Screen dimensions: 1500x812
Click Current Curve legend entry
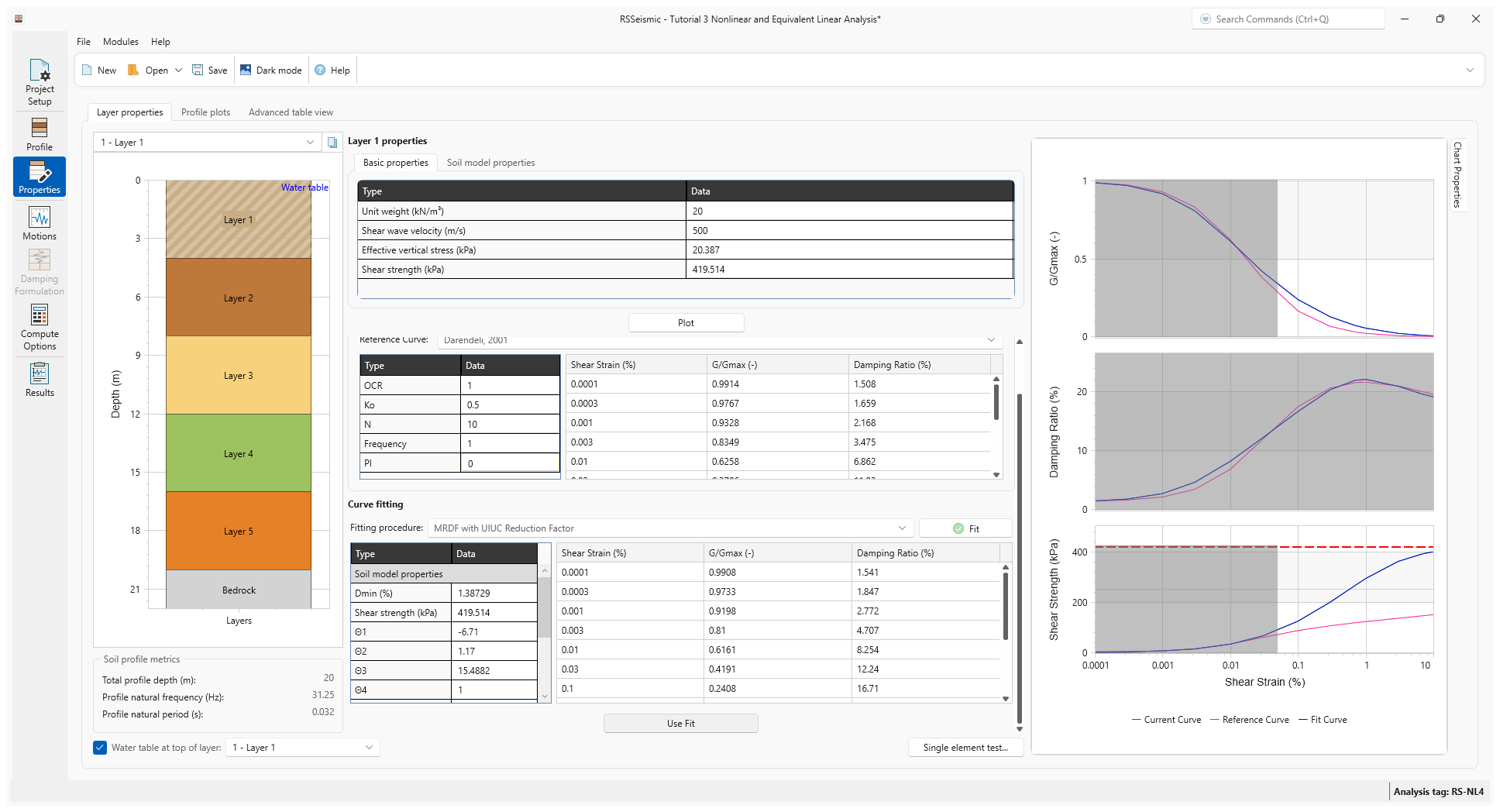tap(1166, 720)
